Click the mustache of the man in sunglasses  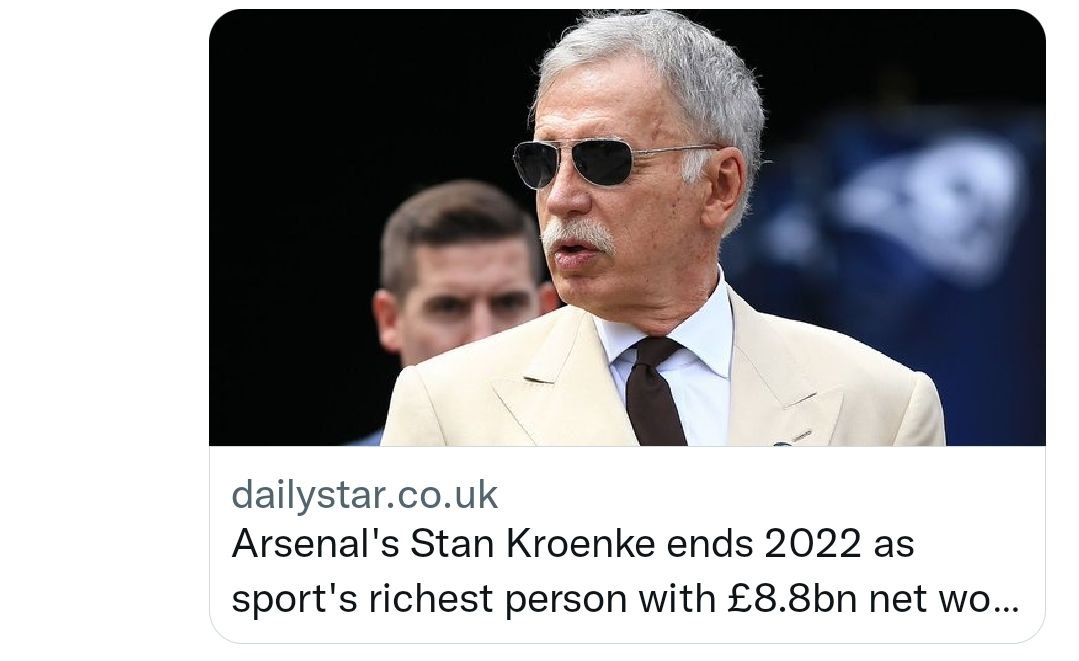(x=578, y=235)
